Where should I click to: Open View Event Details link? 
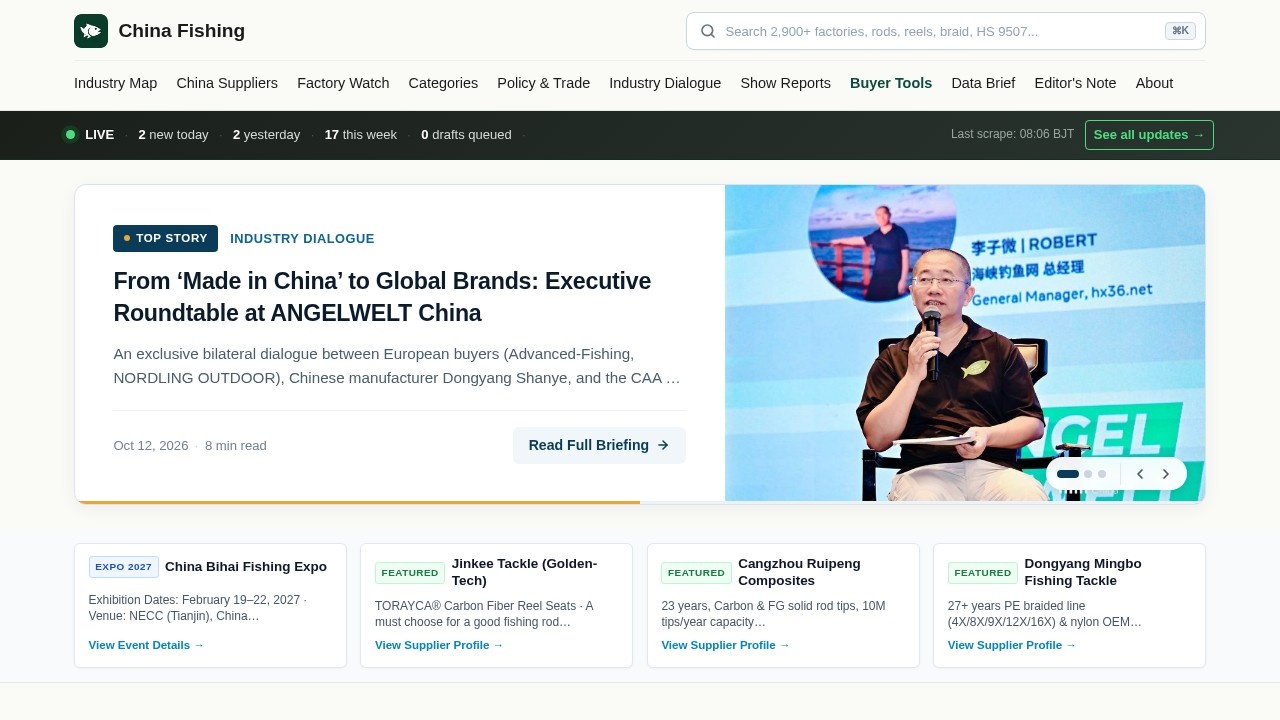146,645
